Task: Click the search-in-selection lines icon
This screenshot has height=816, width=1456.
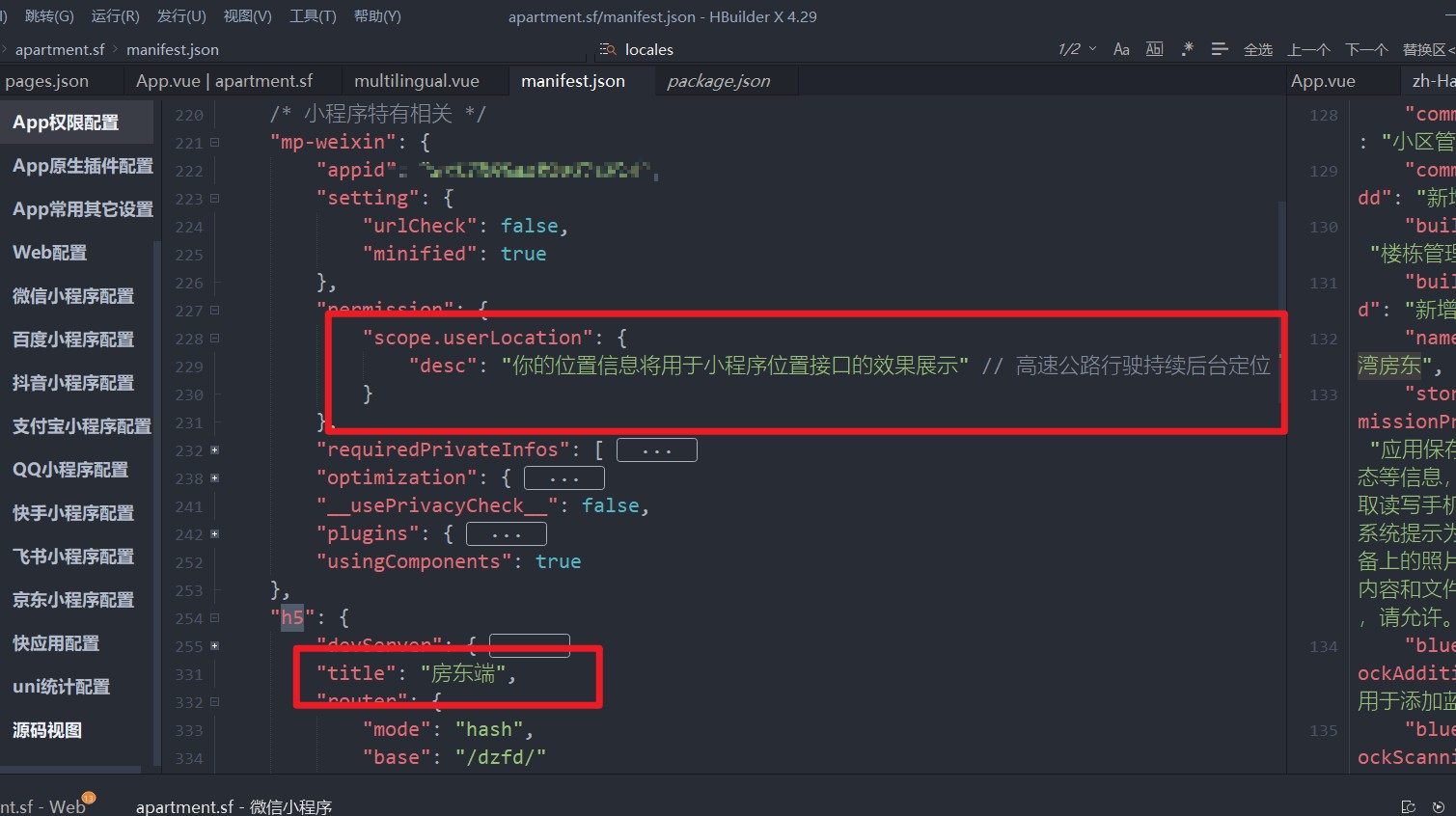Action: click(x=1220, y=49)
